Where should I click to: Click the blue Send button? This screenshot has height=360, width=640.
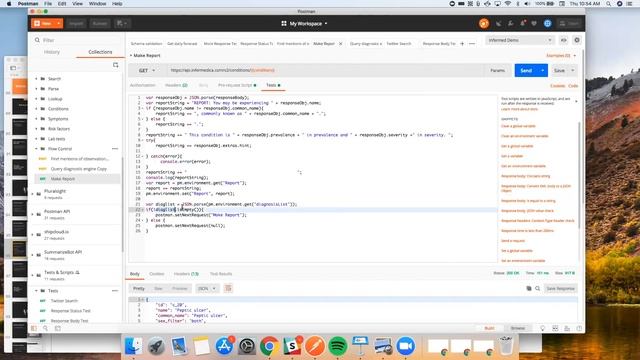526,70
